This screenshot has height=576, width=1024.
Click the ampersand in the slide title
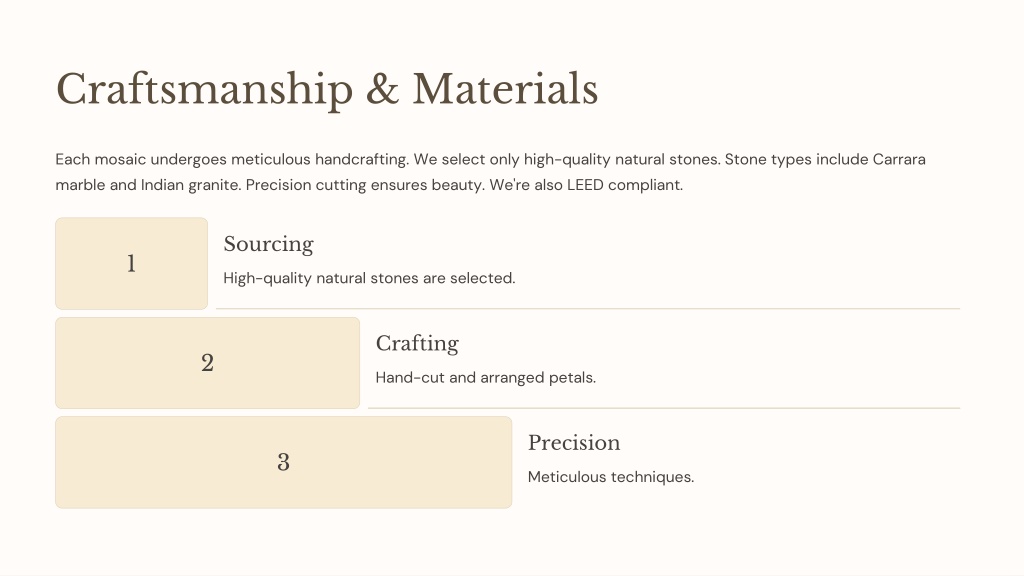click(383, 89)
